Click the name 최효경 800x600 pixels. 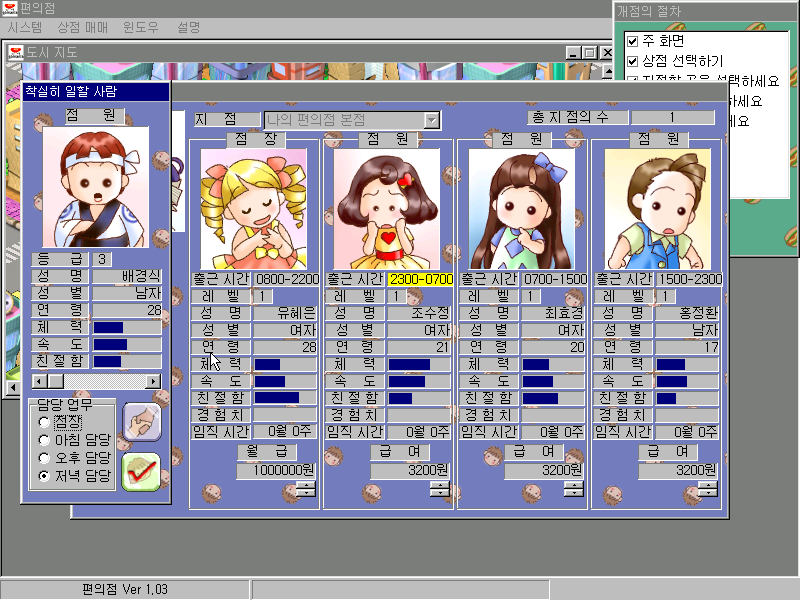coord(564,313)
